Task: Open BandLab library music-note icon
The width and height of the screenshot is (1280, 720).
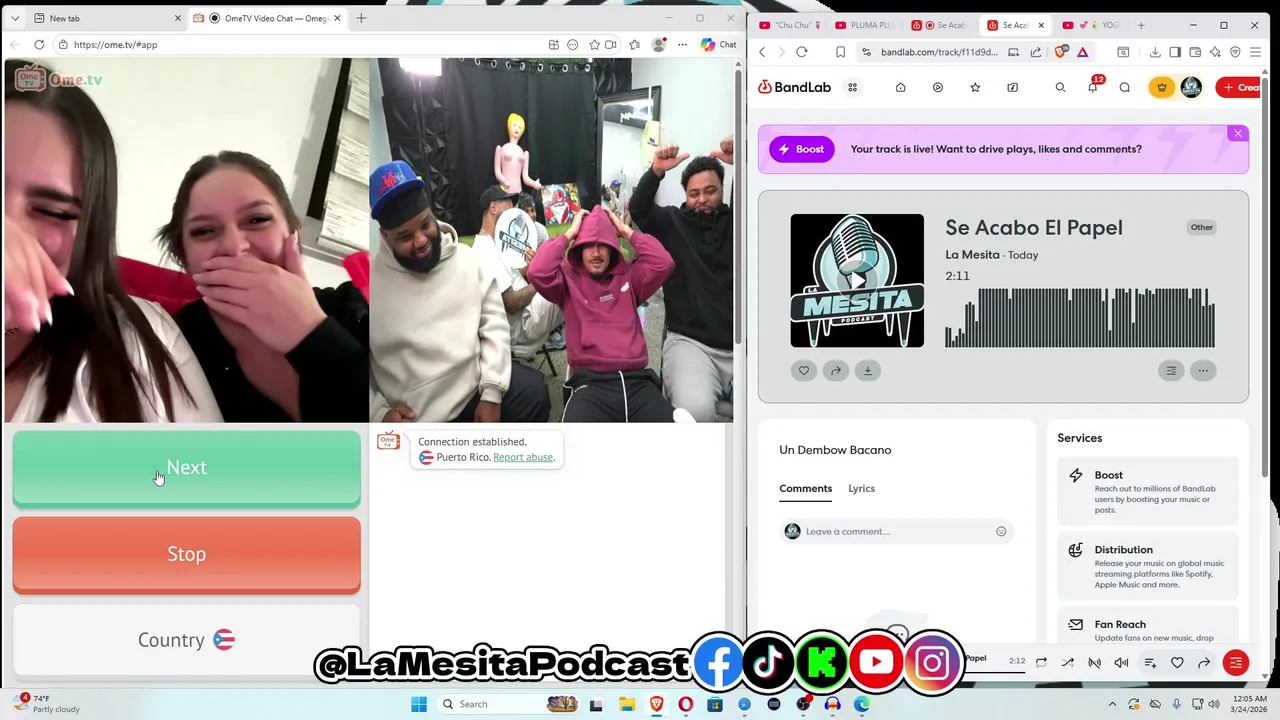Action: (1012, 87)
